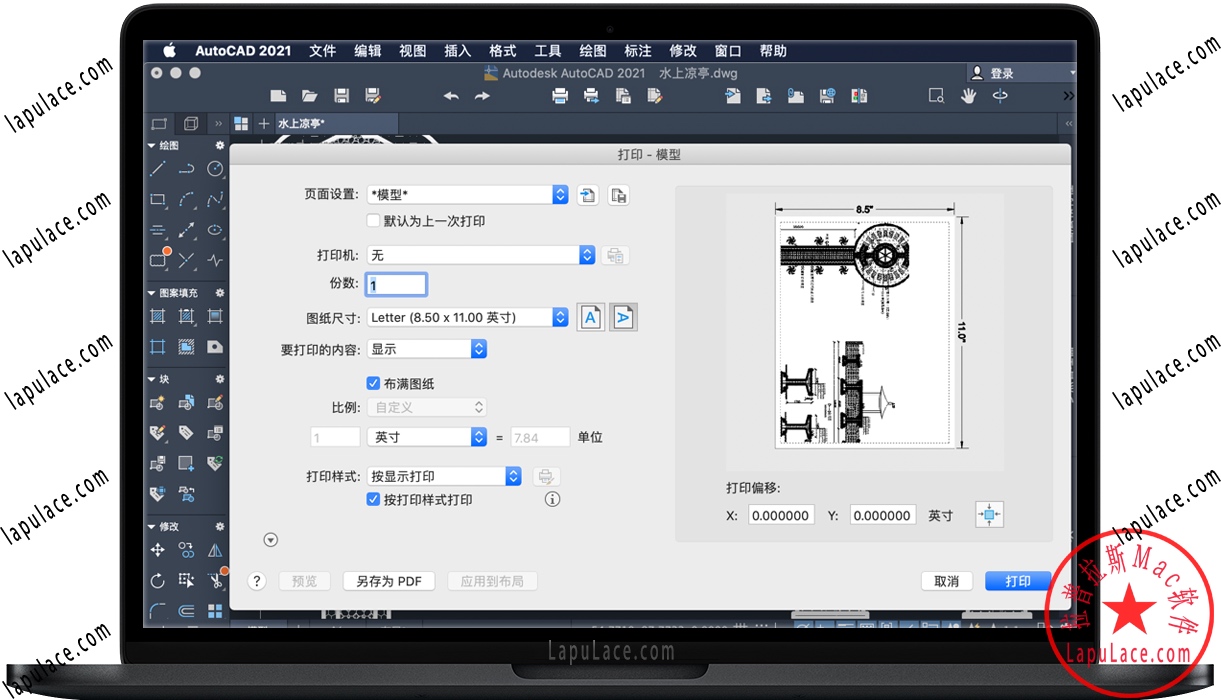Click the save floppy disk icon
Image resolution: width=1221 pixels, height=700 pixels.
pyautogui.click(x=341, y=96)
